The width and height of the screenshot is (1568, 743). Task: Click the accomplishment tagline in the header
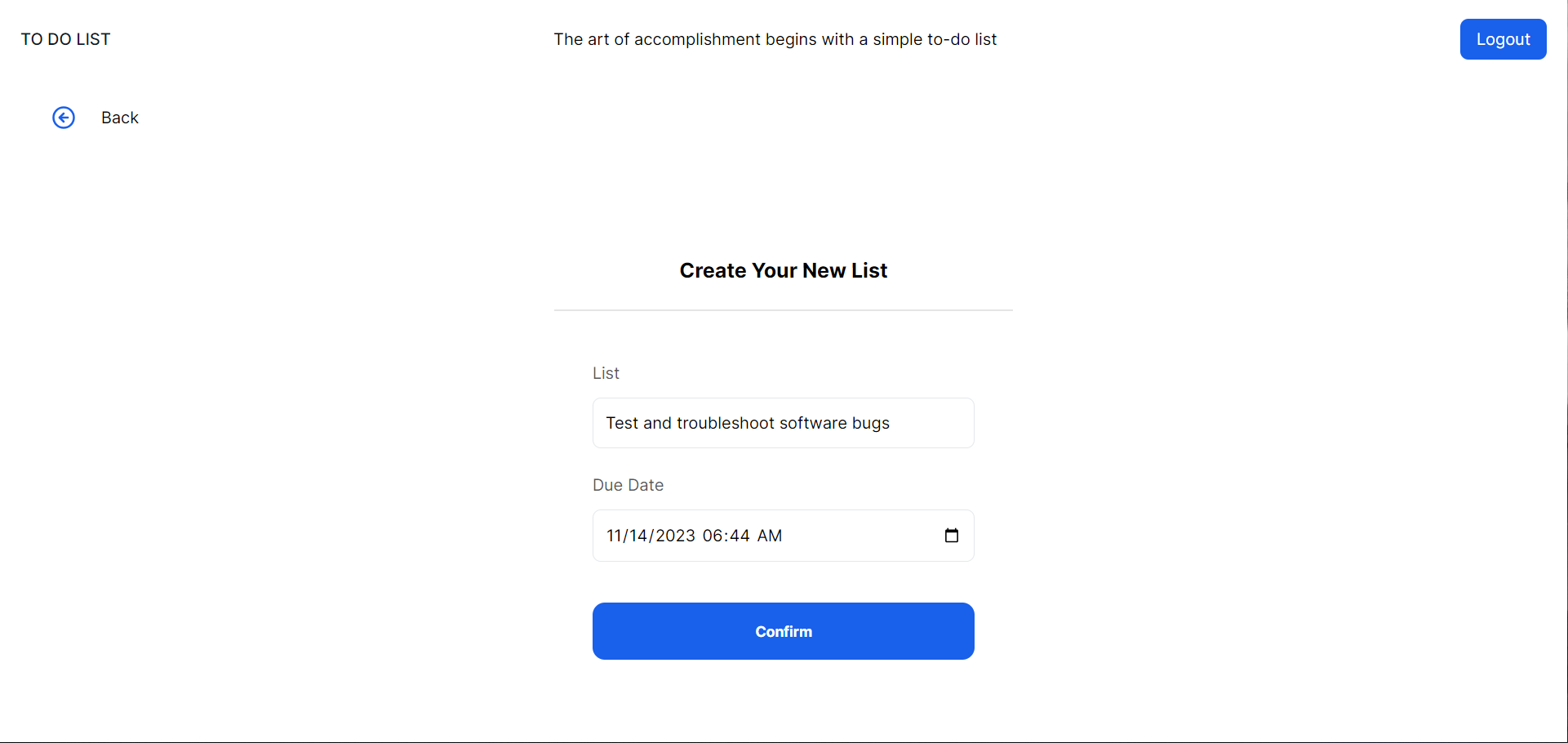click(775, 39)
